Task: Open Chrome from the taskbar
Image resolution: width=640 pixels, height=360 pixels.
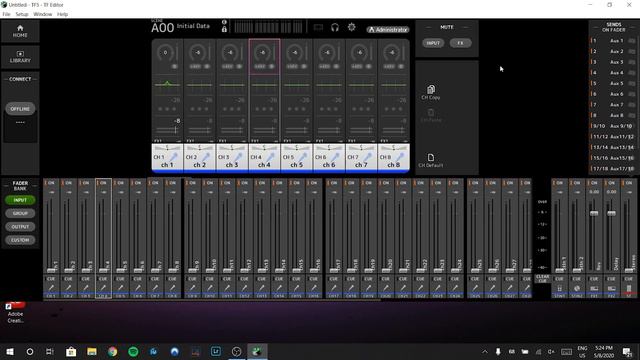Action: pyautogui.click(x=112, y=351)
